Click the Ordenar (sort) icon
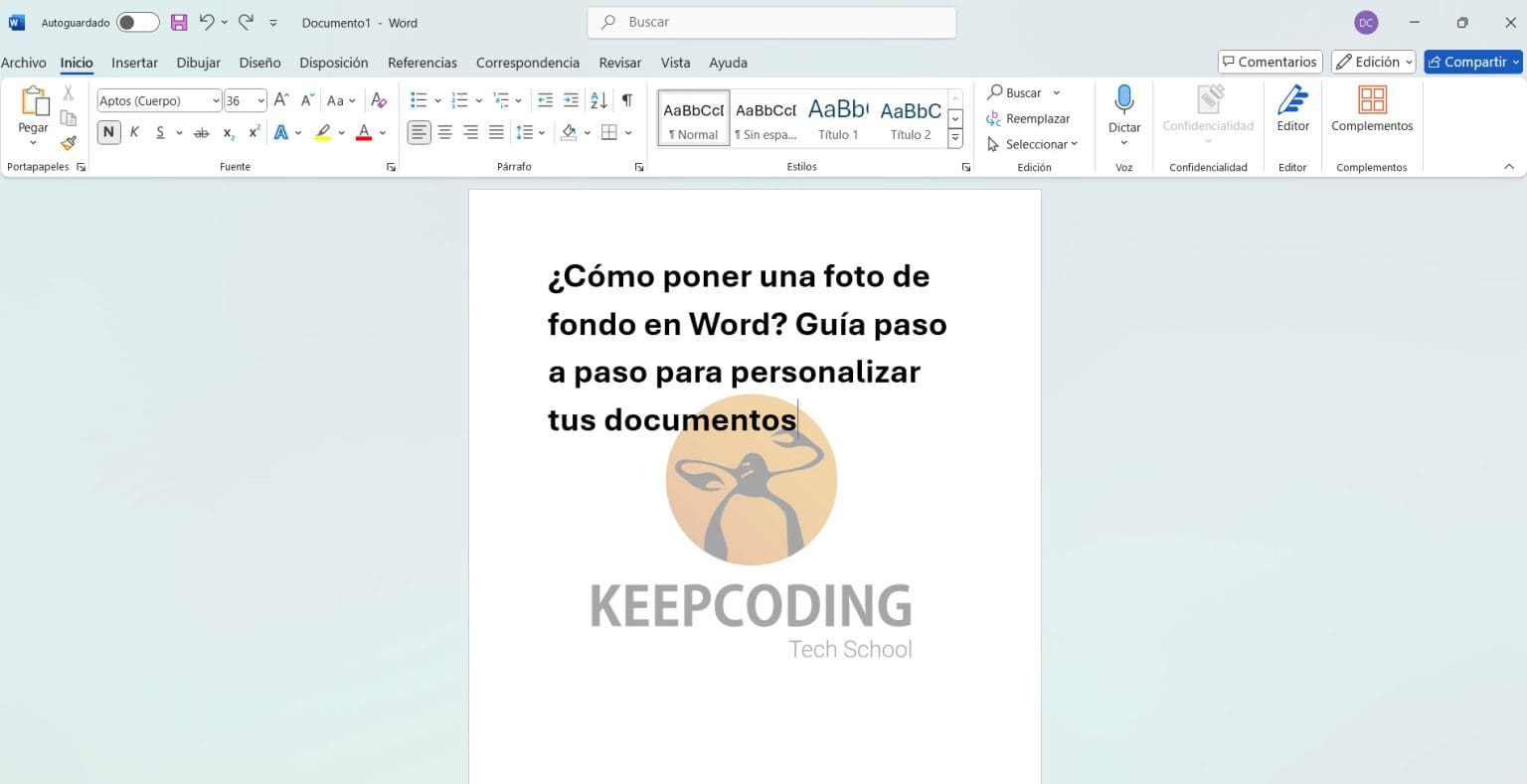The image size is (1527, 784). point(597,99)
